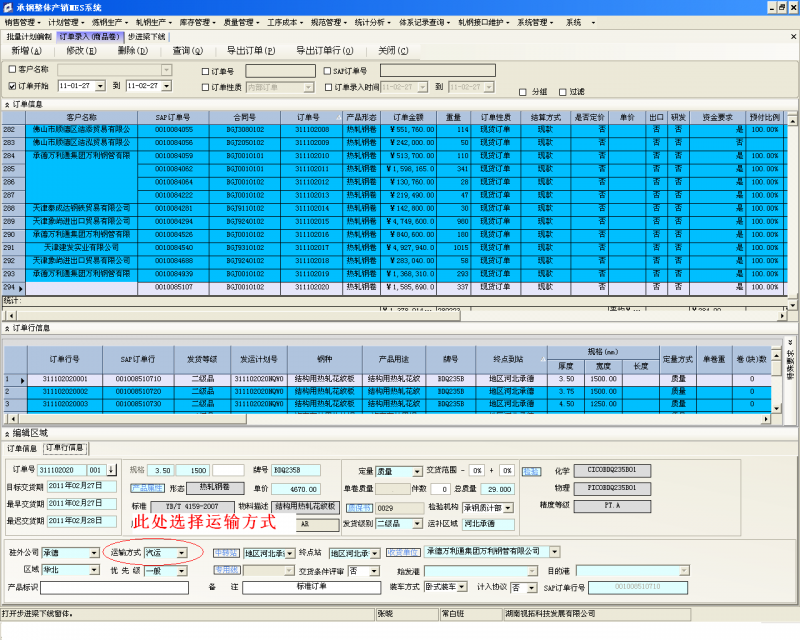Switch to the 批量计划编制 tab

tap(29, 36)
